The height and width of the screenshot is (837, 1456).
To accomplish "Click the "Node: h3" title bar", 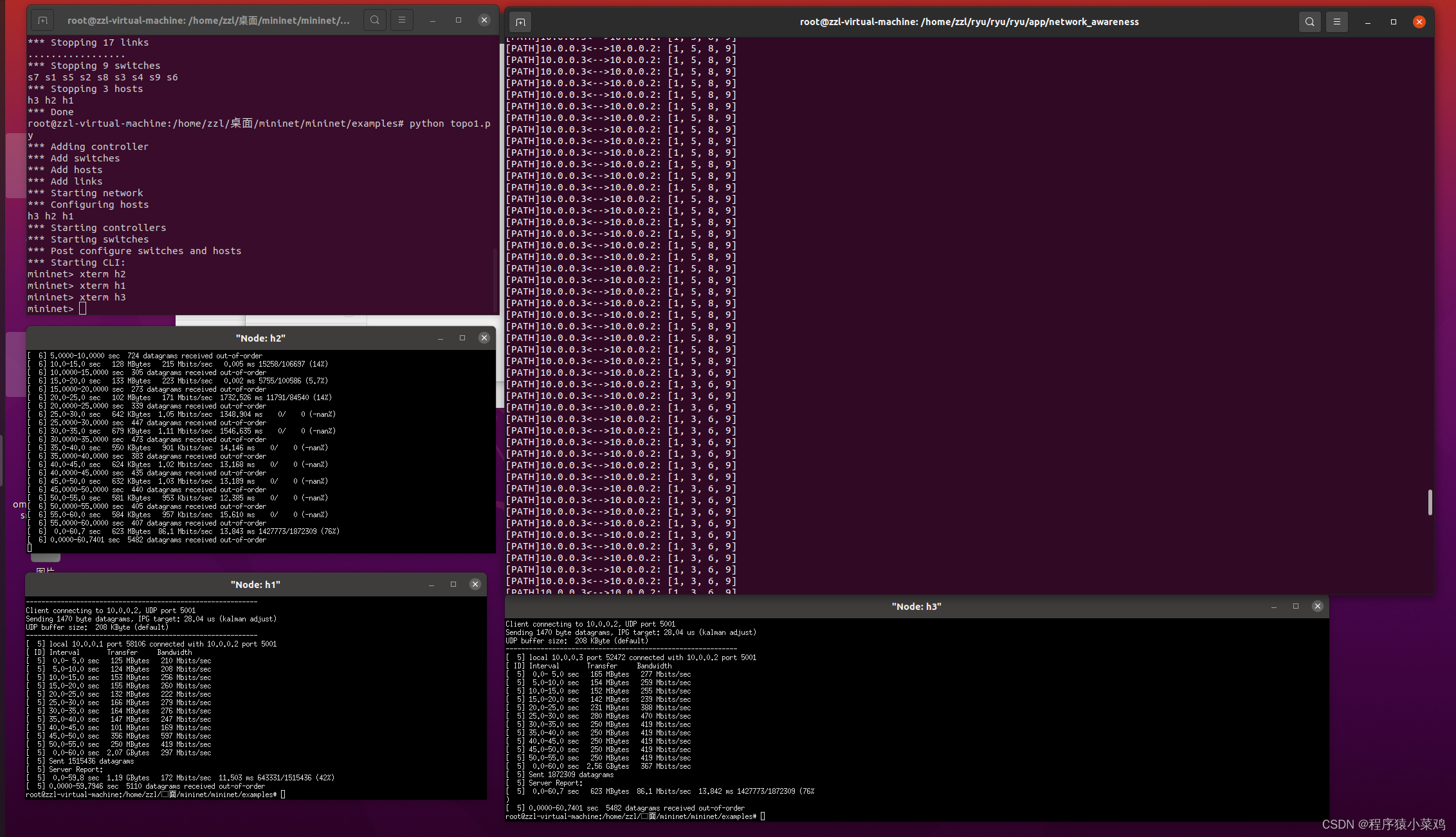I will pos(916,607).
